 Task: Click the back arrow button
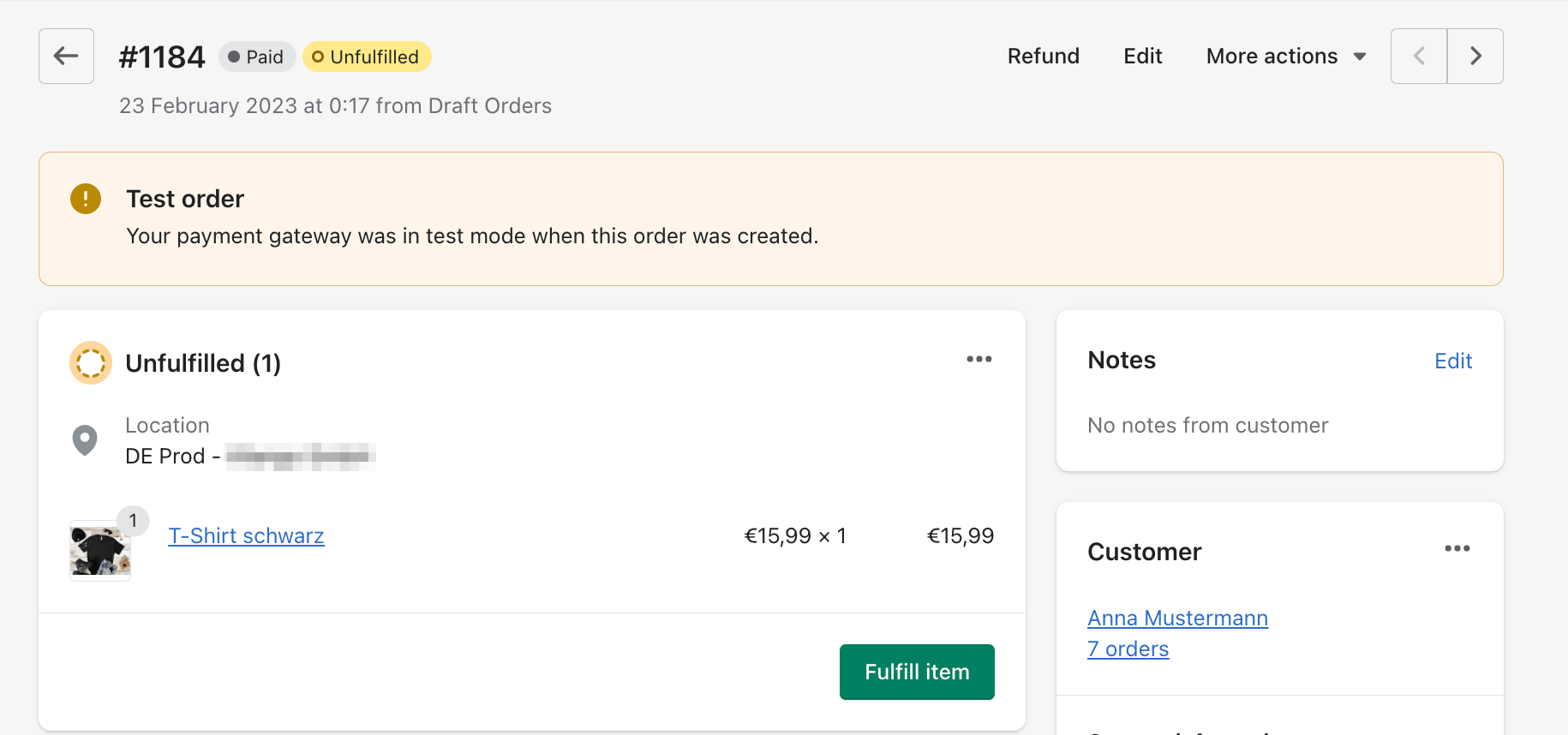coord(66,57)
